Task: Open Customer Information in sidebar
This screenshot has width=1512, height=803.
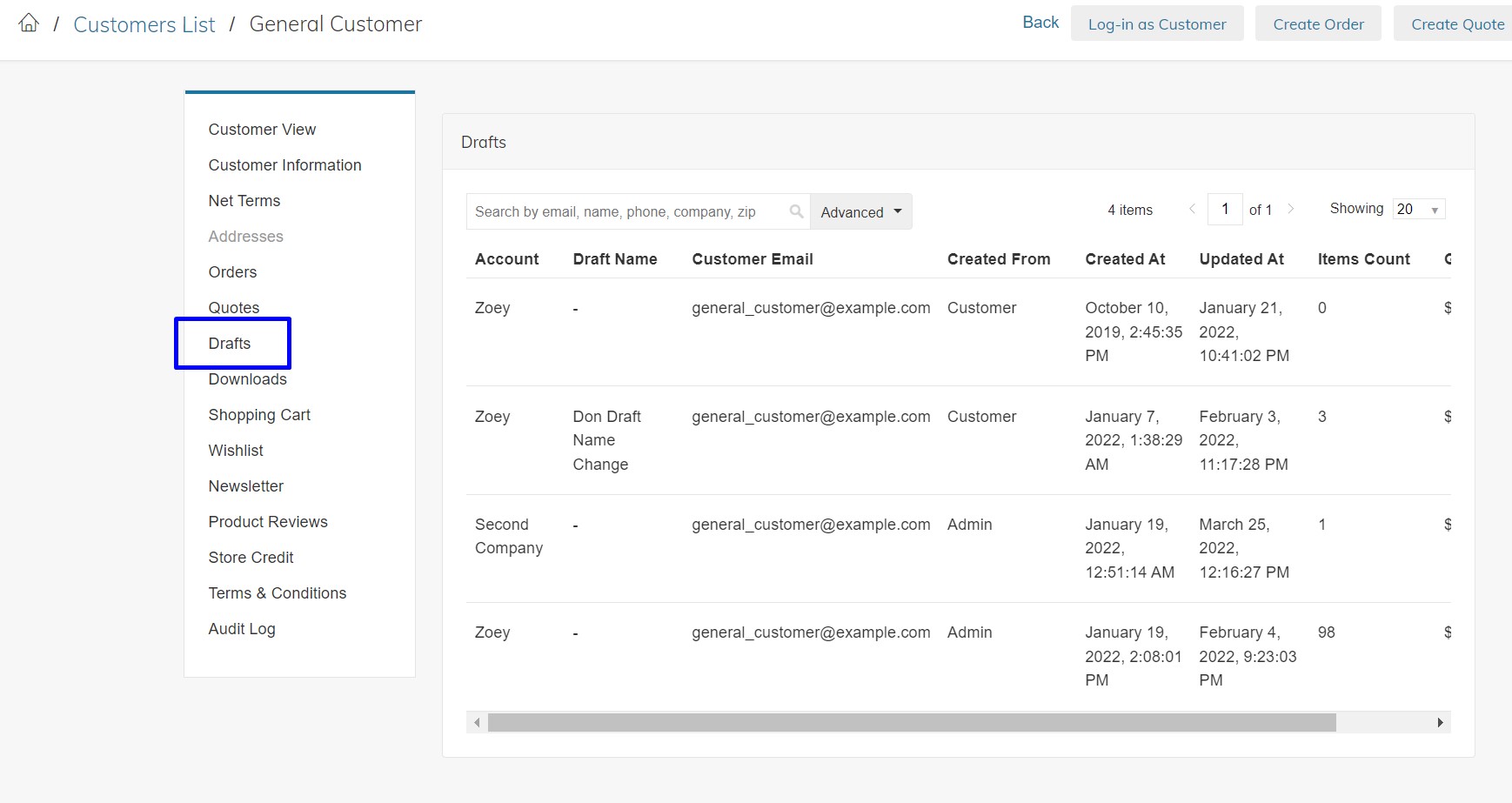Action: pyautogui.click(x=284, y=165)
